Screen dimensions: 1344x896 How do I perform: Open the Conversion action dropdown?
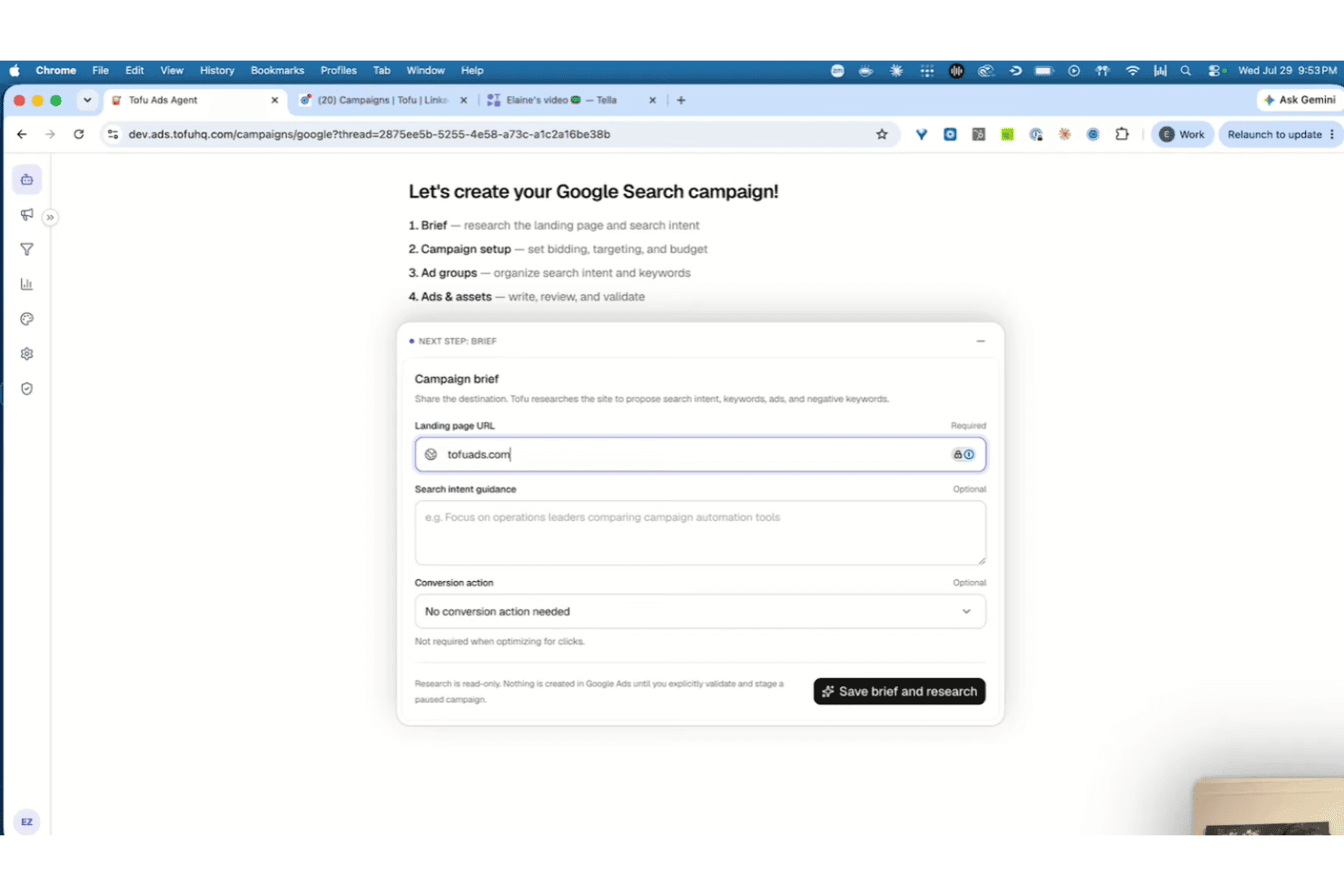(700, 612)
